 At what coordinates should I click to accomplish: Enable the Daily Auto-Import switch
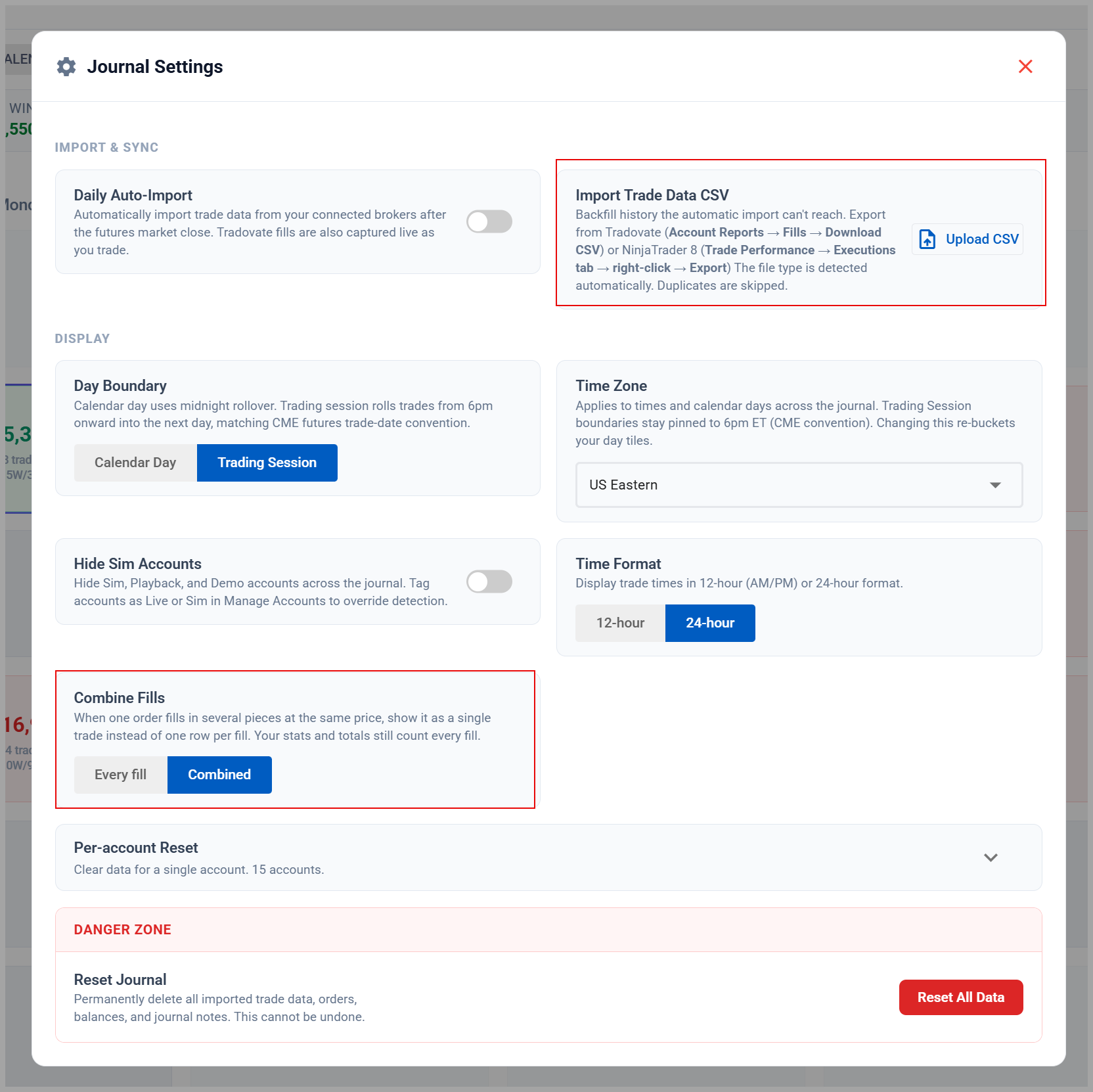point(489,221)
